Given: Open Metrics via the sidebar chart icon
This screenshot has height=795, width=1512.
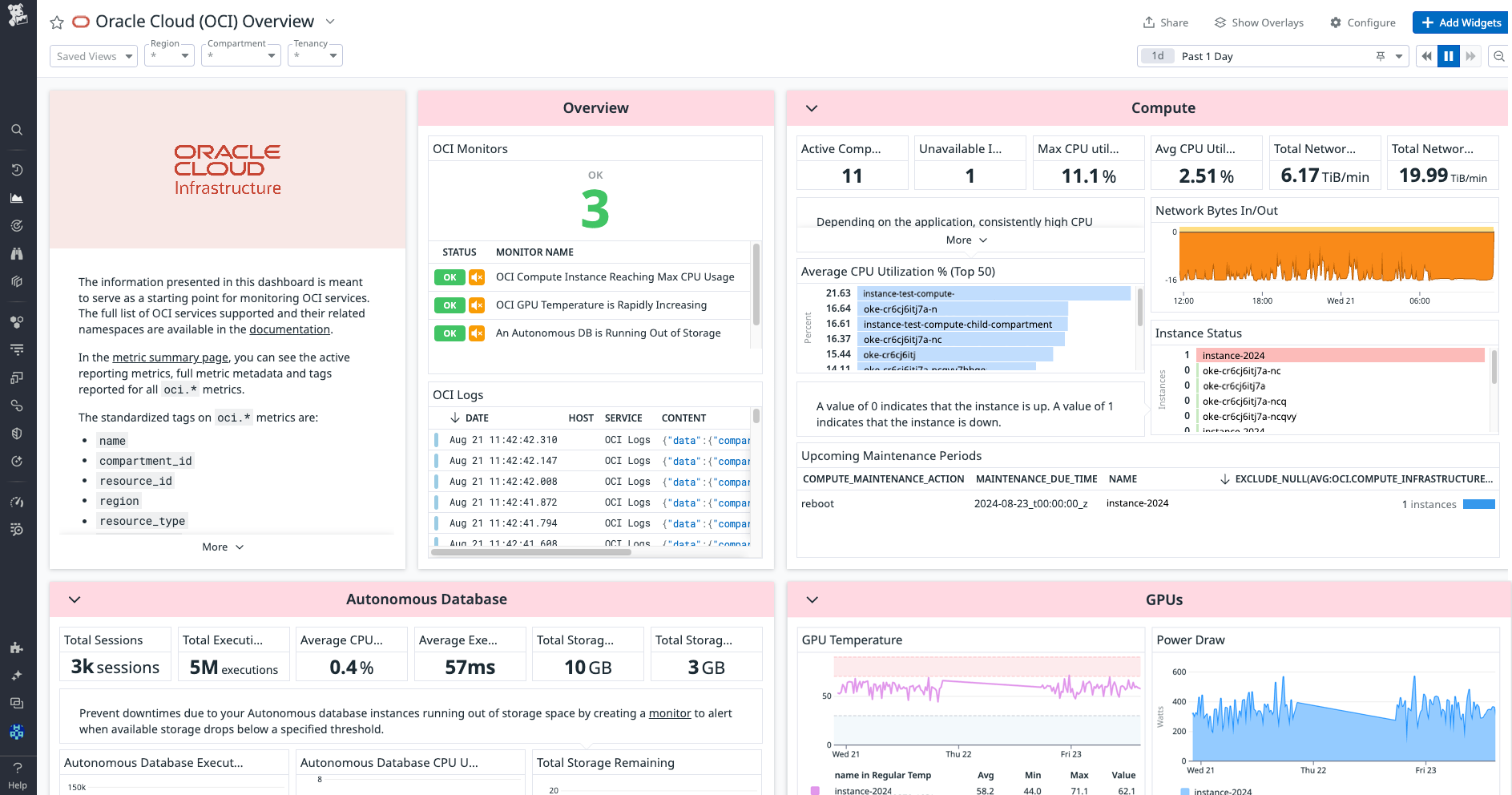Looking at the screenshot, I should pos(17,197).
